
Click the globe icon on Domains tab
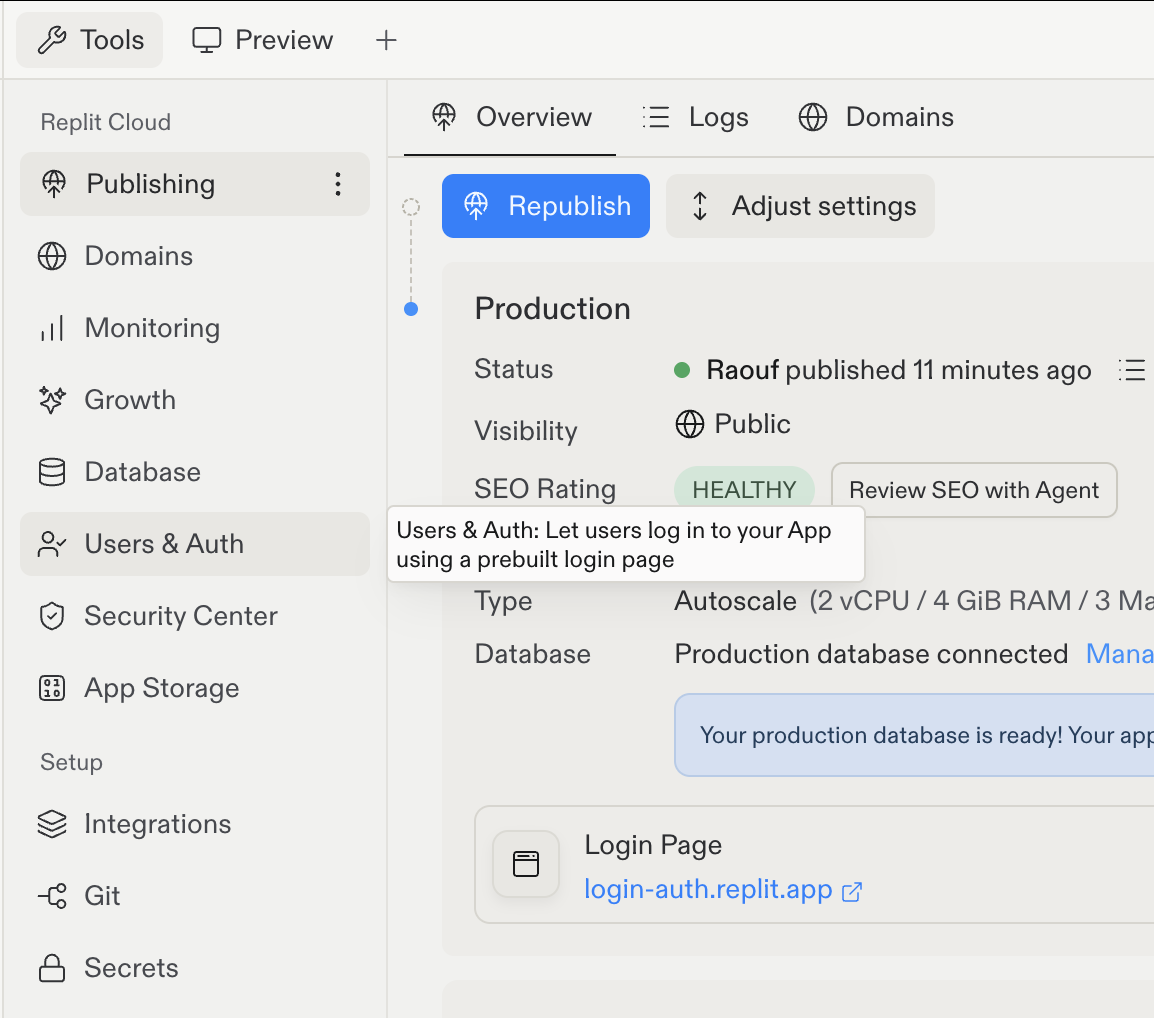click(x=813, y=117)
